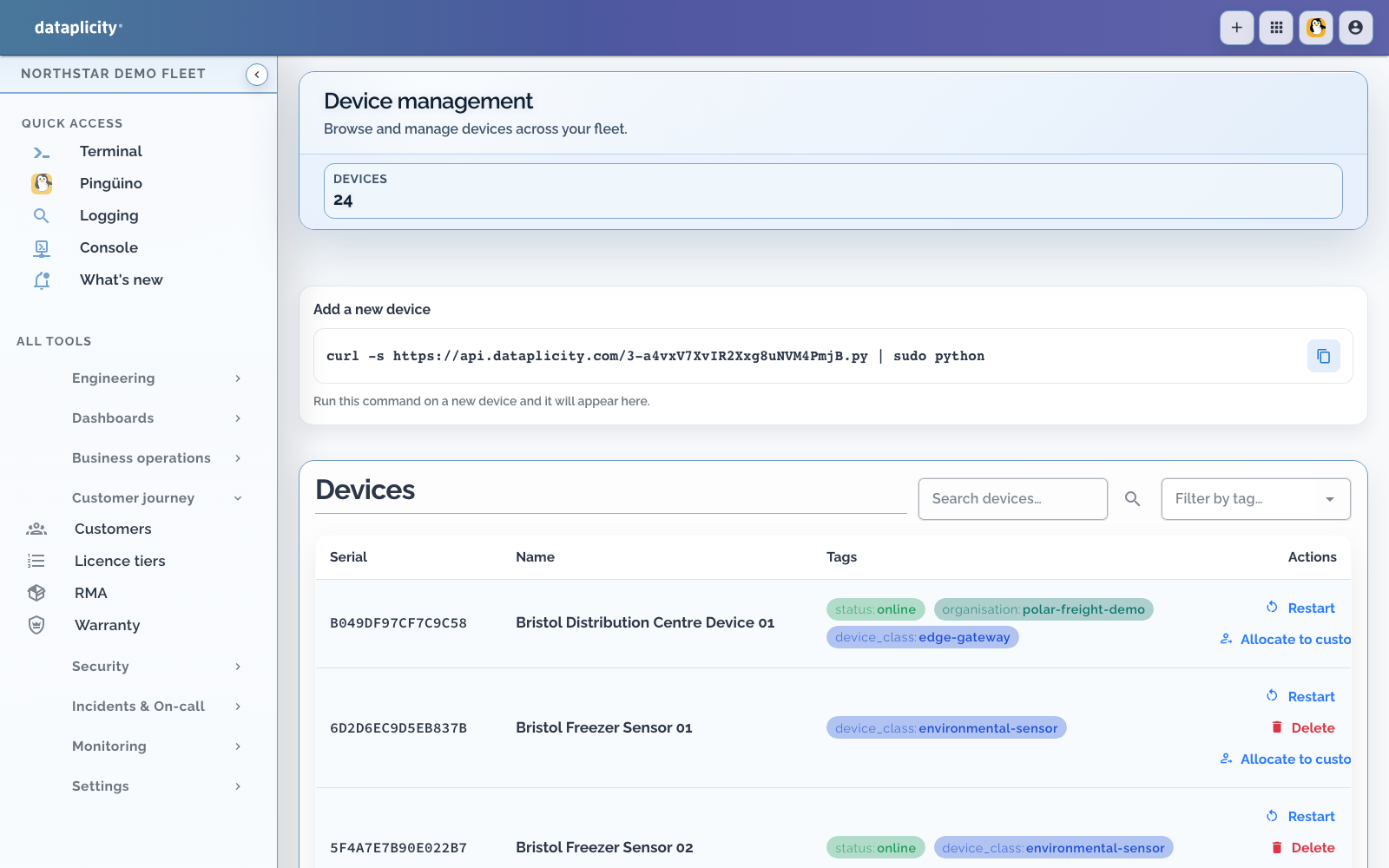Click restart icon for Bristol Freezer Sensor 02
Viewport: 1389px width, 868px height.
pos(1272,815)
